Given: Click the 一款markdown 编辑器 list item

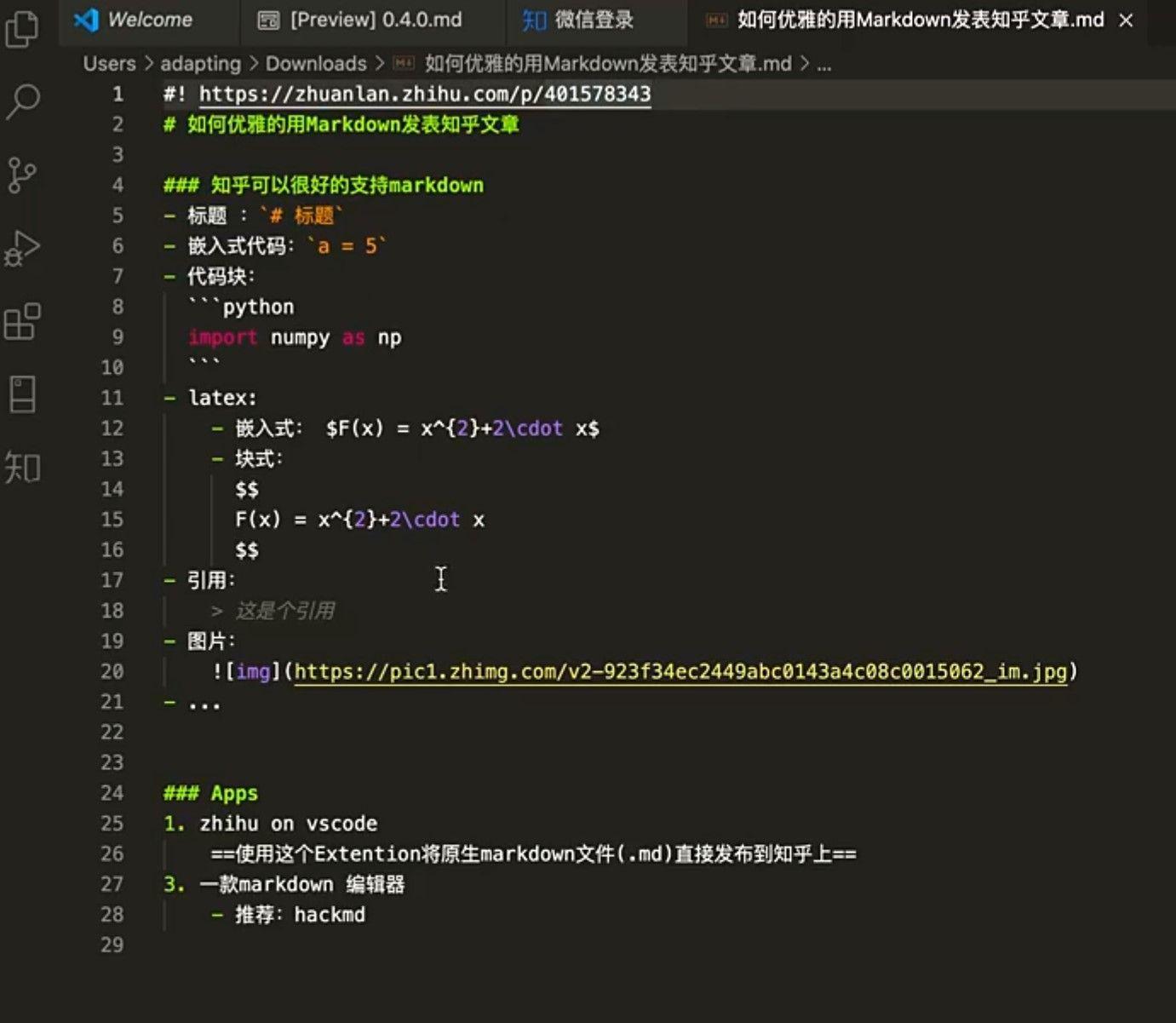Looking at the screenshot, I should [302, 884].
